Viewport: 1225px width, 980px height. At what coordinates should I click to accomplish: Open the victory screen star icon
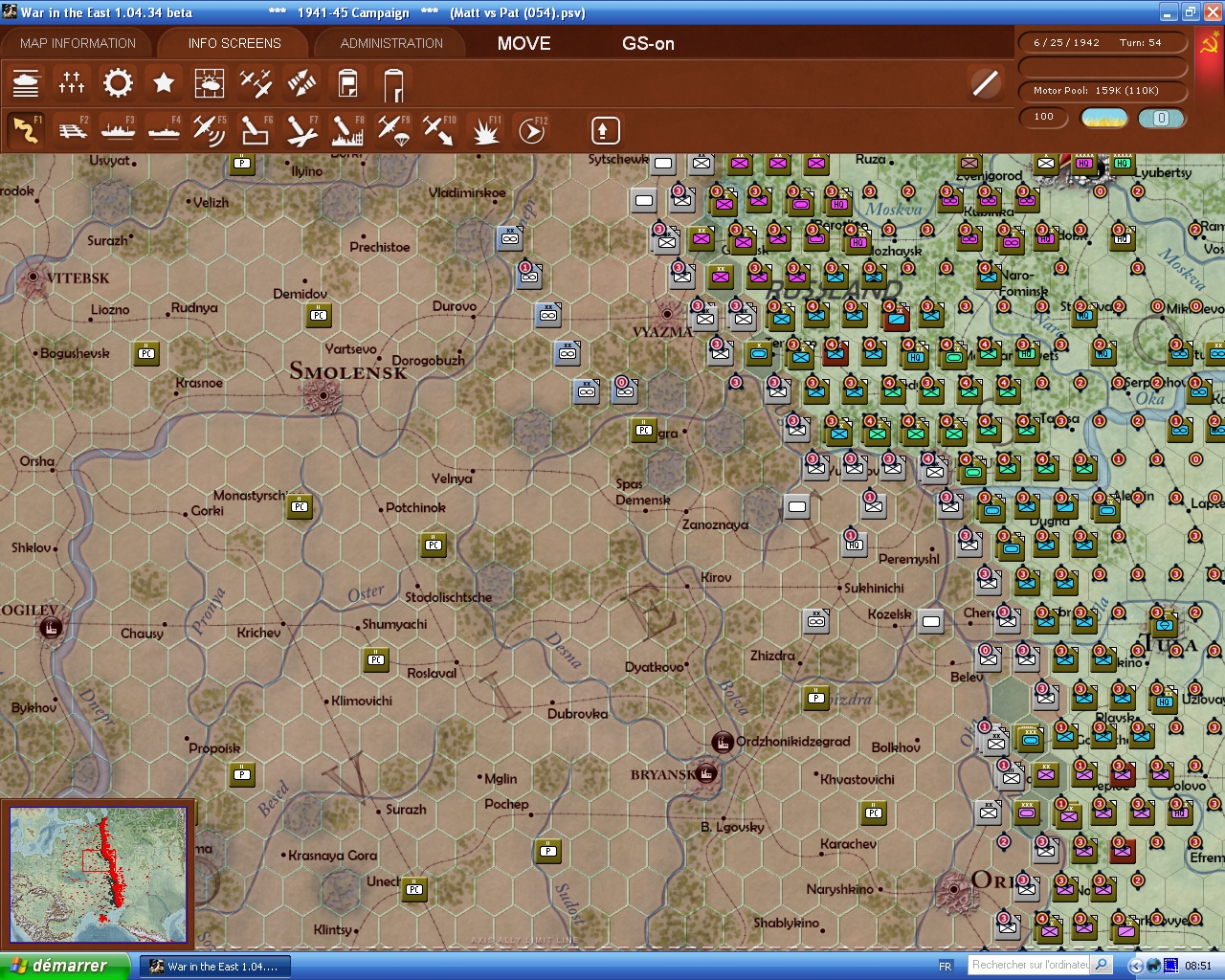pyautogui.click(x=164, y=83)
